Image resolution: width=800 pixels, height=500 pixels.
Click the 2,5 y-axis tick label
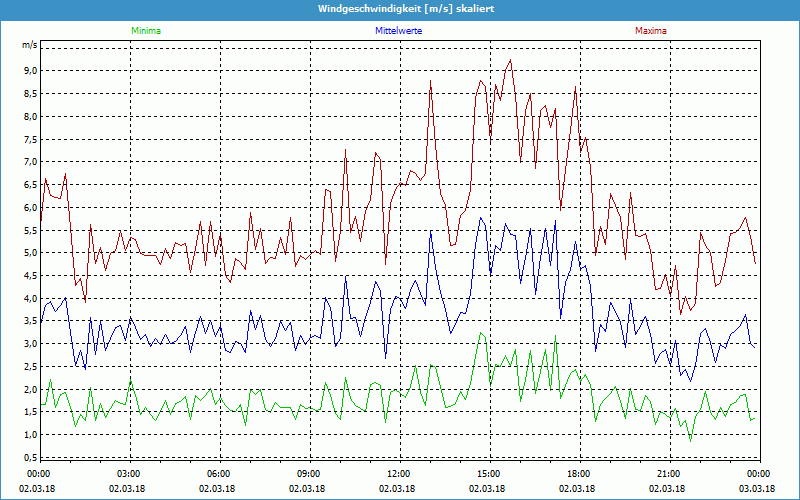[29, 366]
